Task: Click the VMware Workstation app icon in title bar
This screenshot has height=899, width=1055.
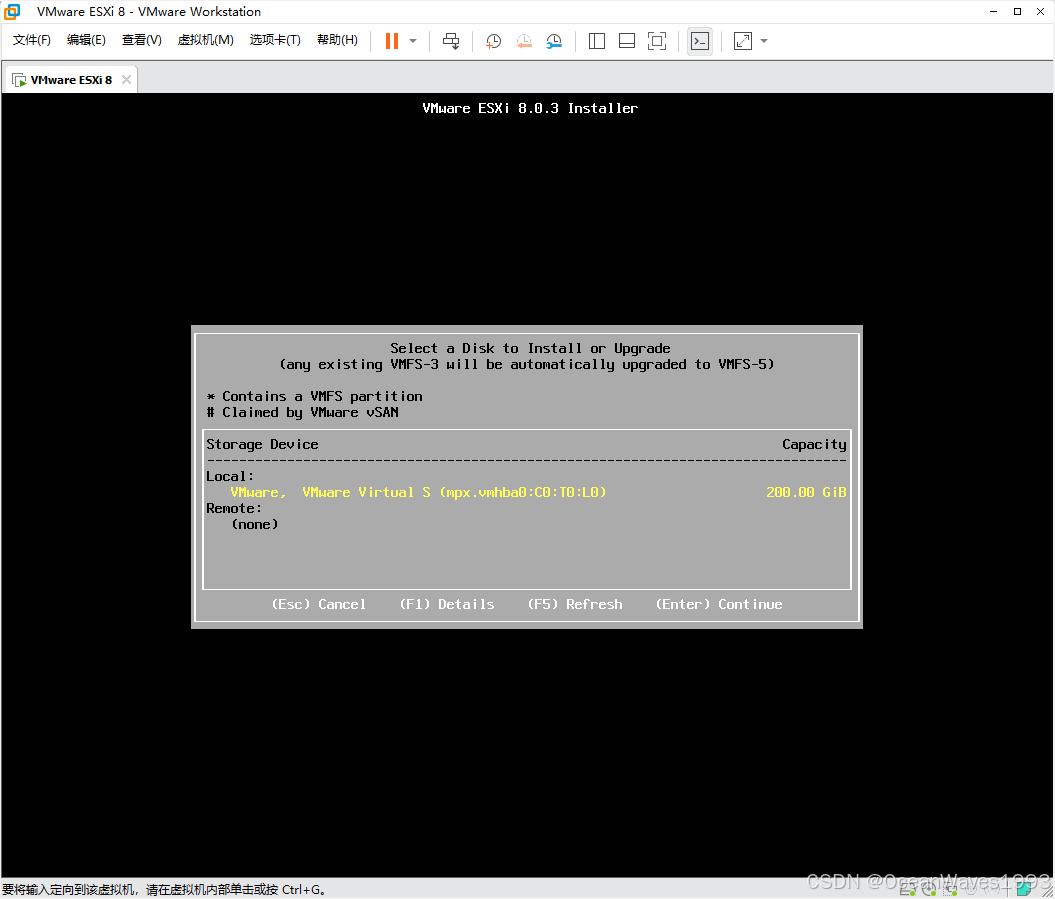Action: click(x=12, y=11)
